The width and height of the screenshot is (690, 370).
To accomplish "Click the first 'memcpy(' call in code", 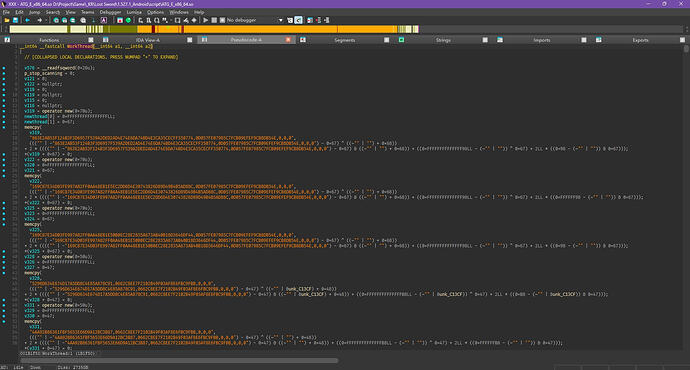I will [x=33, y=127].
